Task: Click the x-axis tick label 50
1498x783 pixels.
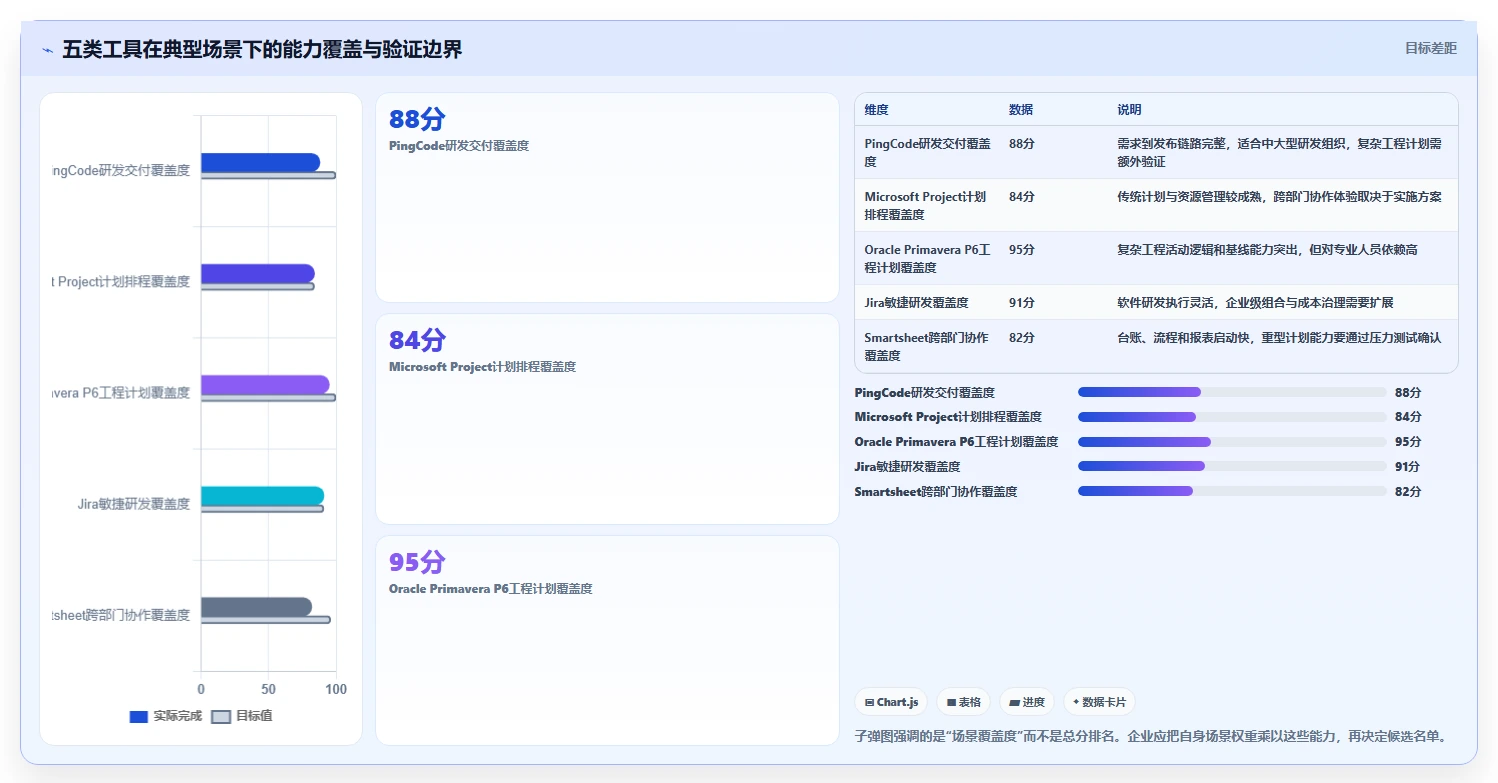Action: point(268,690)
